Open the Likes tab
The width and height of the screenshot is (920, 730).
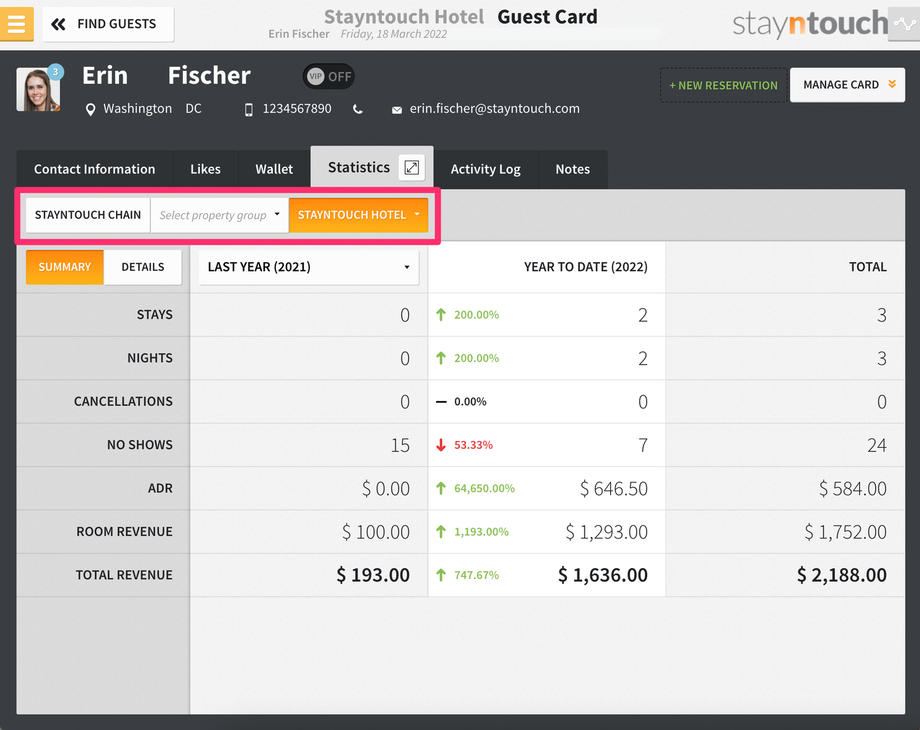tap(205, 170)
